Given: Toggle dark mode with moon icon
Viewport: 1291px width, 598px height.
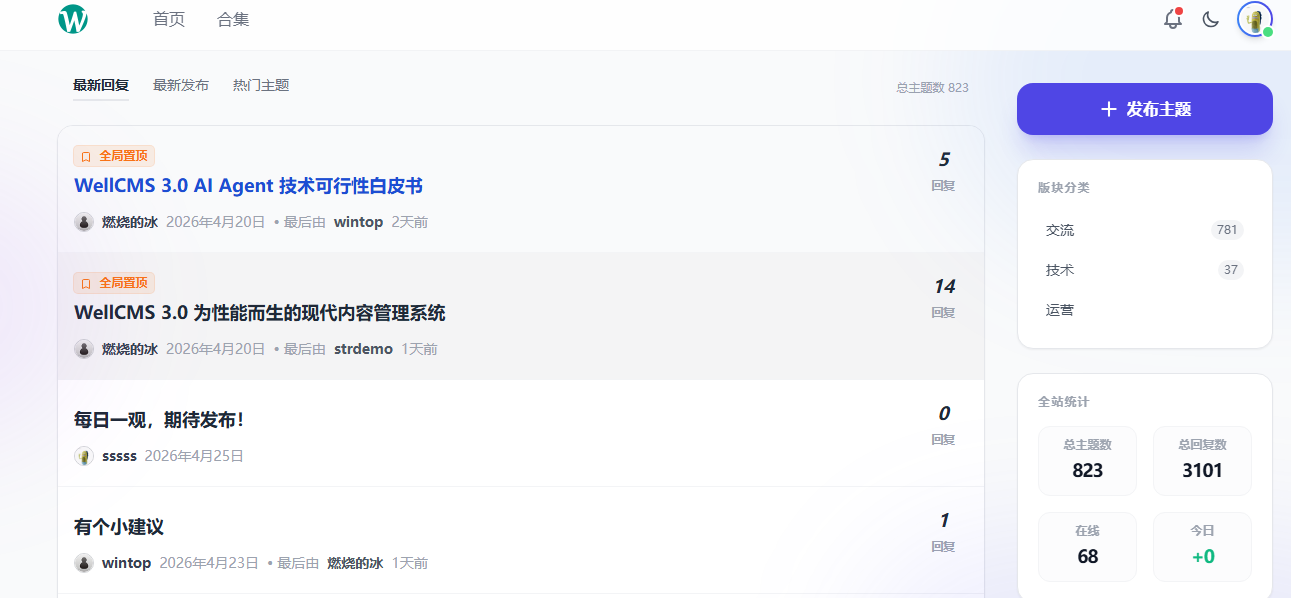Looking at the screenshot, I should pos(1211,19).
